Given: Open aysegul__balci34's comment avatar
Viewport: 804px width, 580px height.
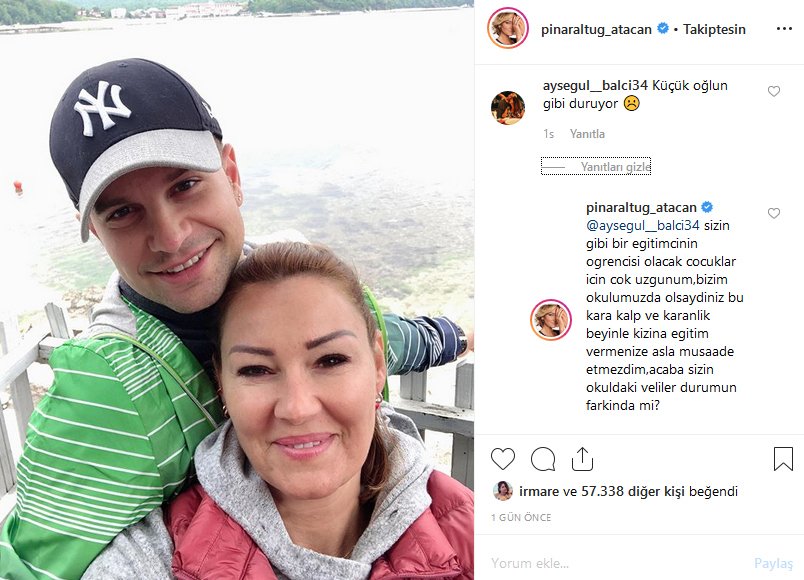Looking at the screenshot, I should [508, 108].
